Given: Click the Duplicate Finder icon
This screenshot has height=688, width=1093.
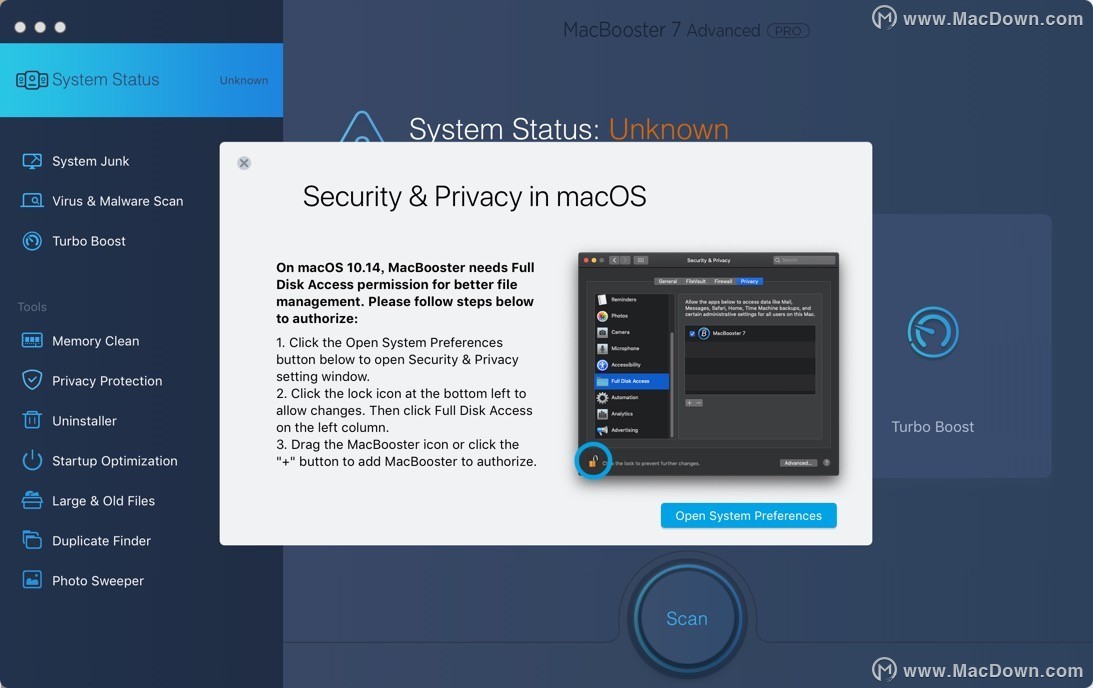Looking at the screenshot, I should pyautogui.click(x=32, y=540).
